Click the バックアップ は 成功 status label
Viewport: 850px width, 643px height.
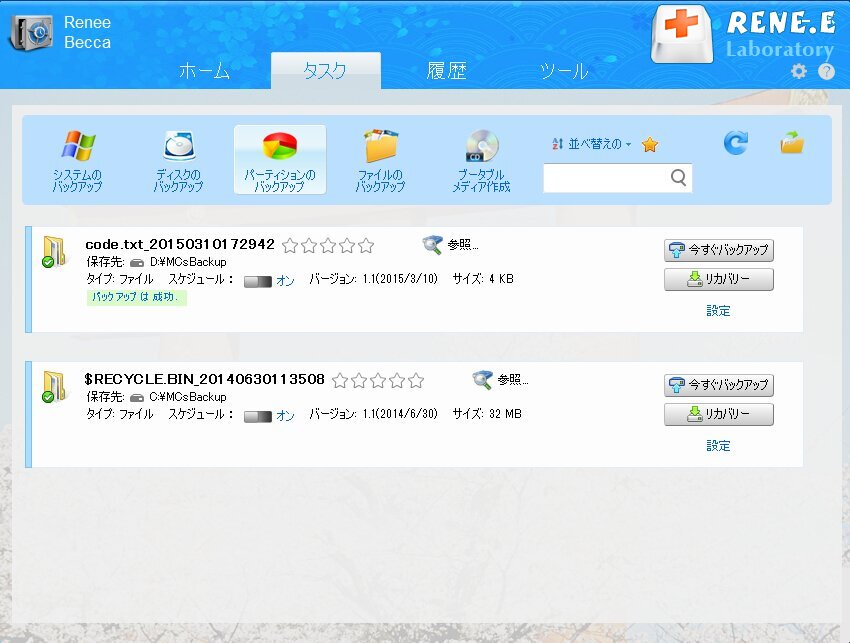[137, 297]
